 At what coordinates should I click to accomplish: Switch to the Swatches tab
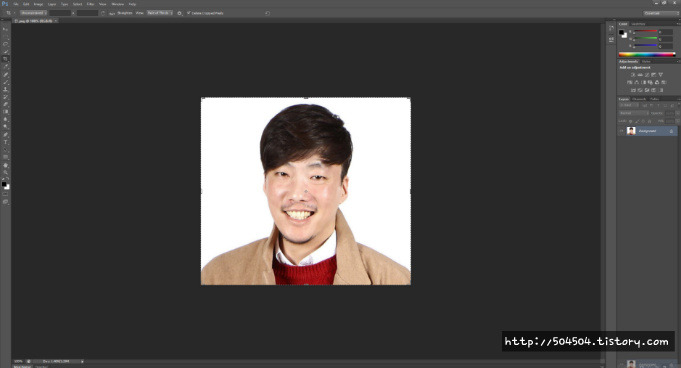point(638,24)
